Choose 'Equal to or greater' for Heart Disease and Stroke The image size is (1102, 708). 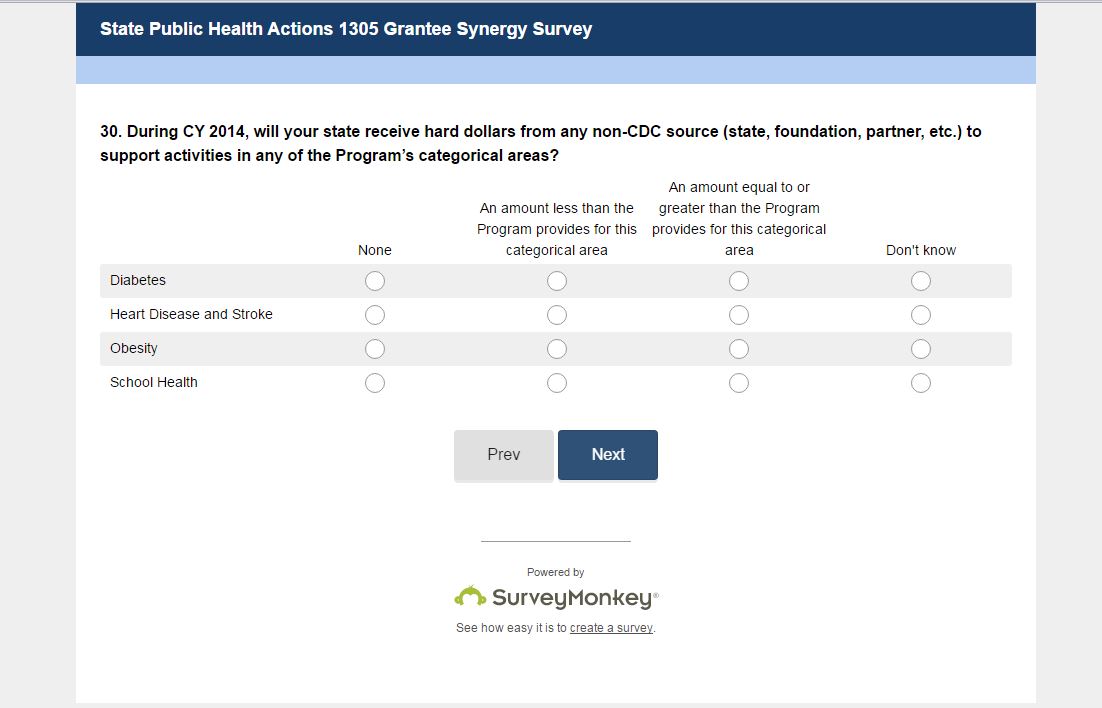point(739,315)
